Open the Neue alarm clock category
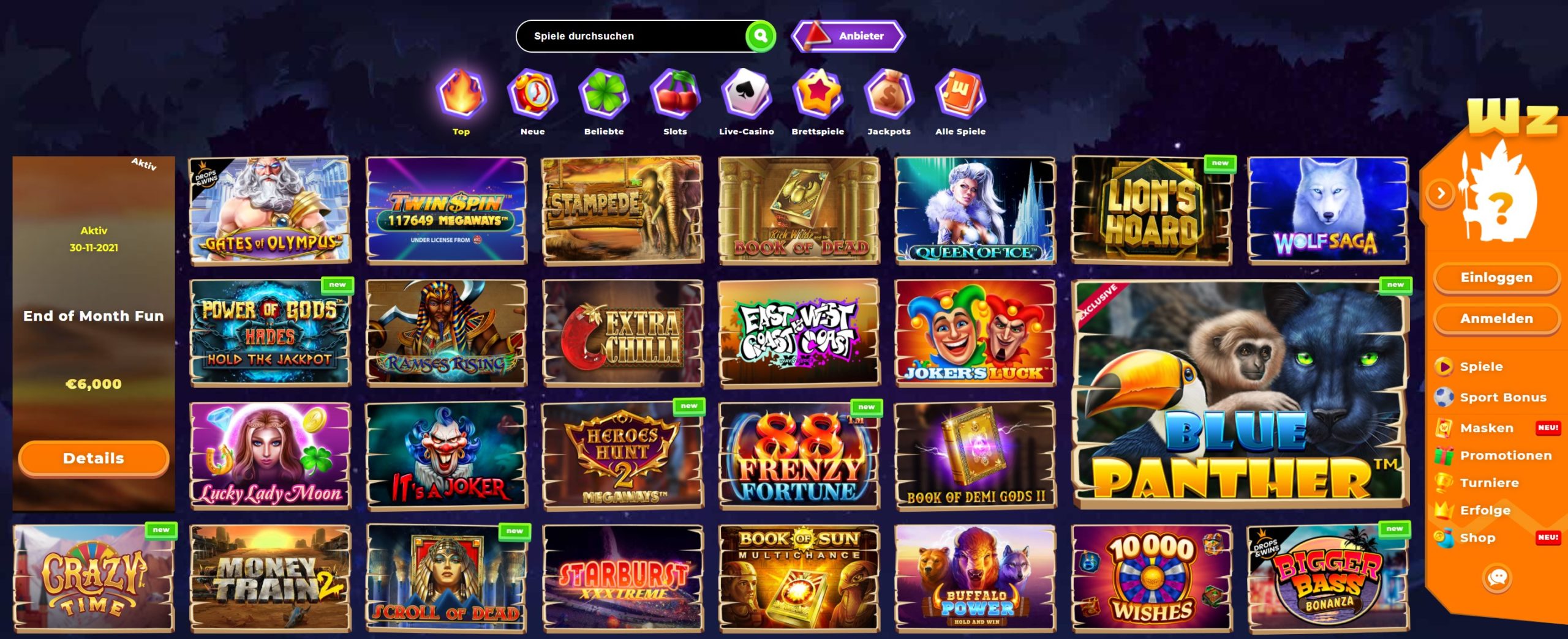 click(x=532, y=94)
